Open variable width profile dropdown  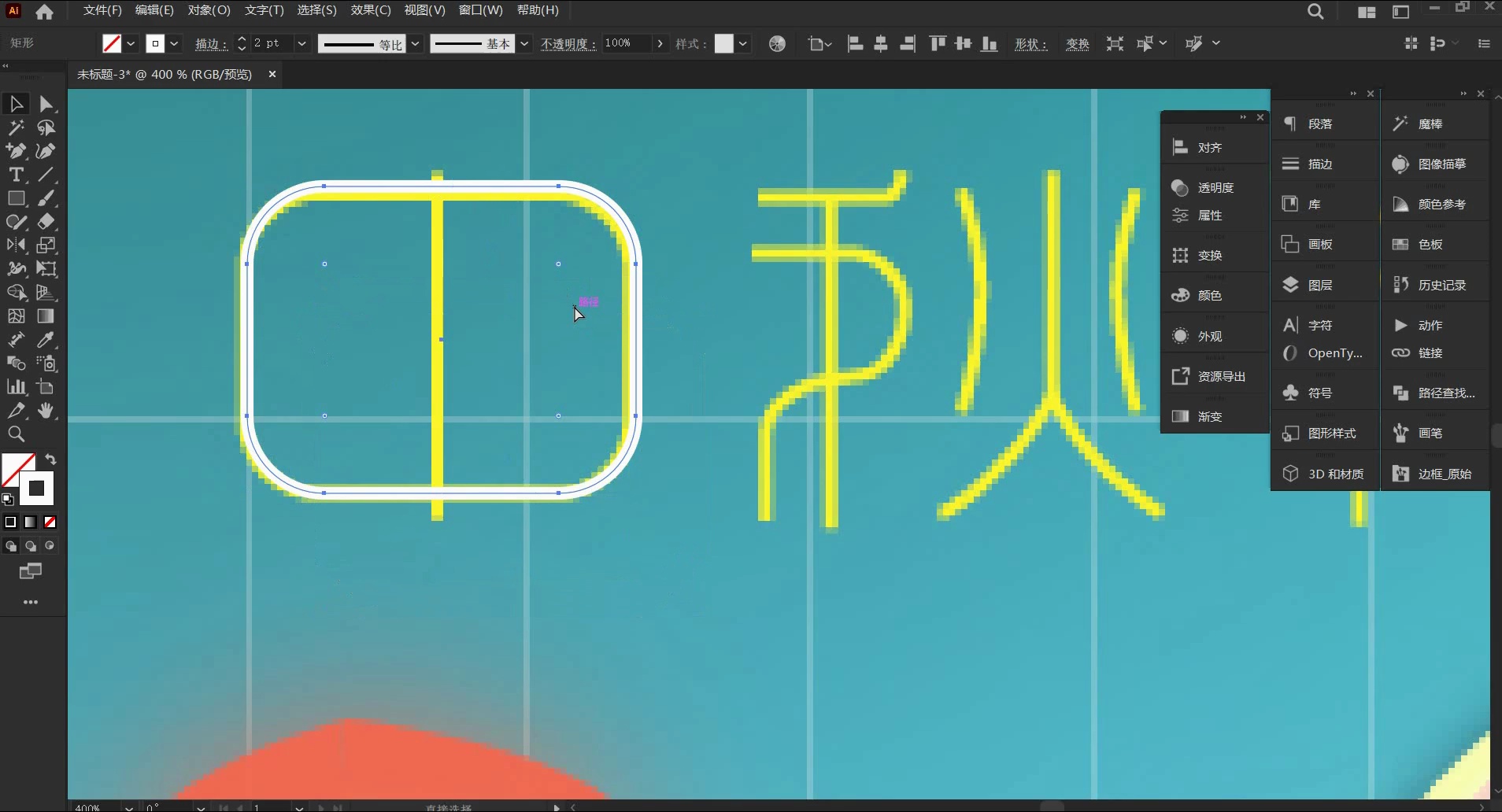pyautogui.click(x=415, y=44)
